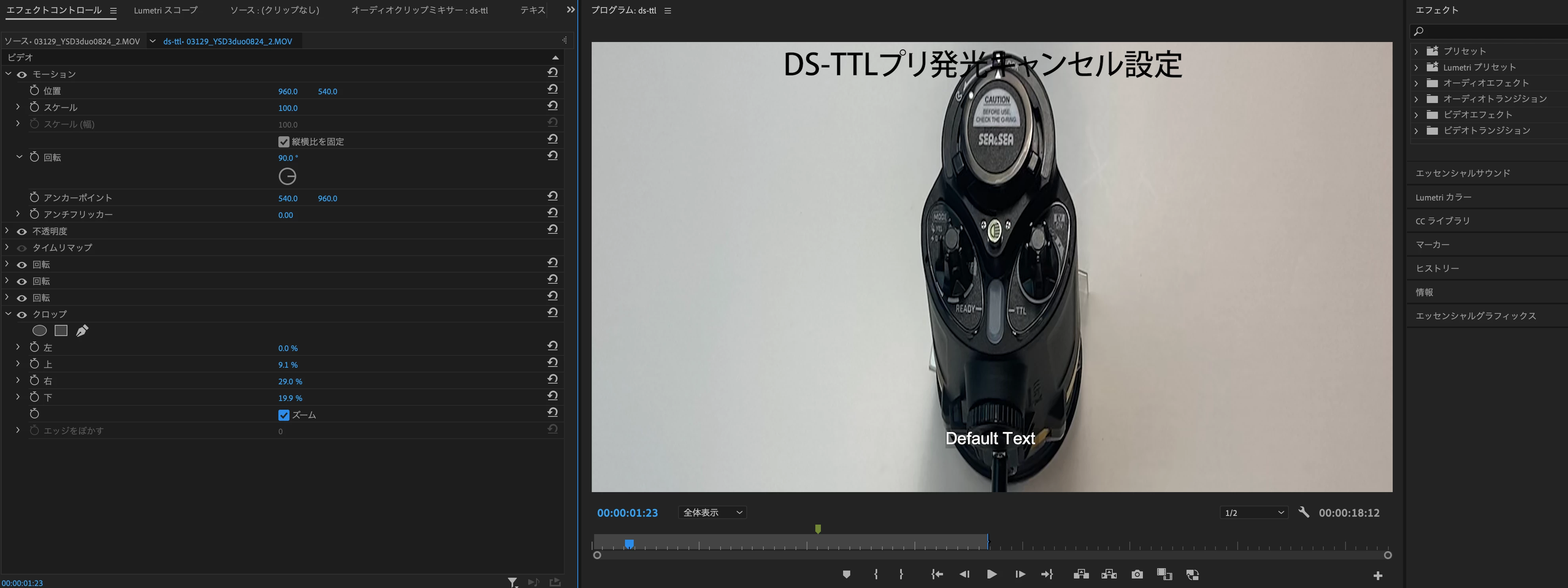
Task: Switch to the Lumetri スコープ tab
Action: click(166, 10)
